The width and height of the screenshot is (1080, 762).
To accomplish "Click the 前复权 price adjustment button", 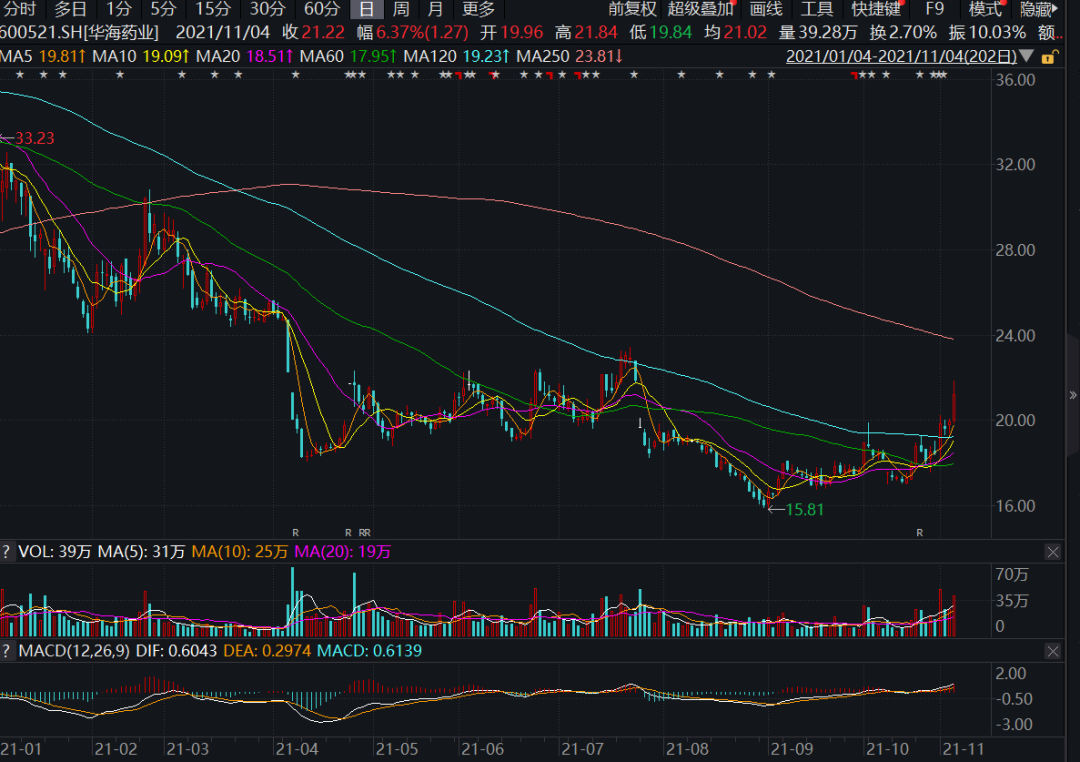I will click(x=632, y=10).
